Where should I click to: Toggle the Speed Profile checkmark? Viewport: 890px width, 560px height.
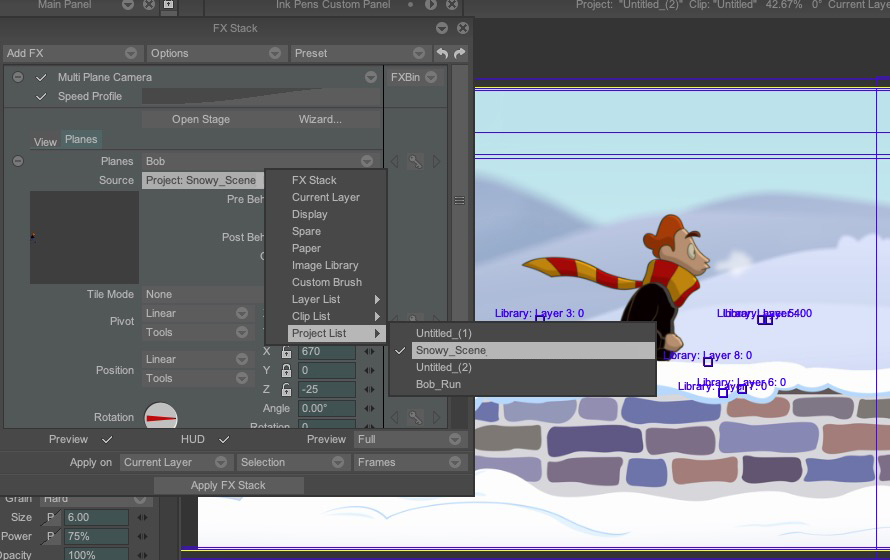coord(41,96)
